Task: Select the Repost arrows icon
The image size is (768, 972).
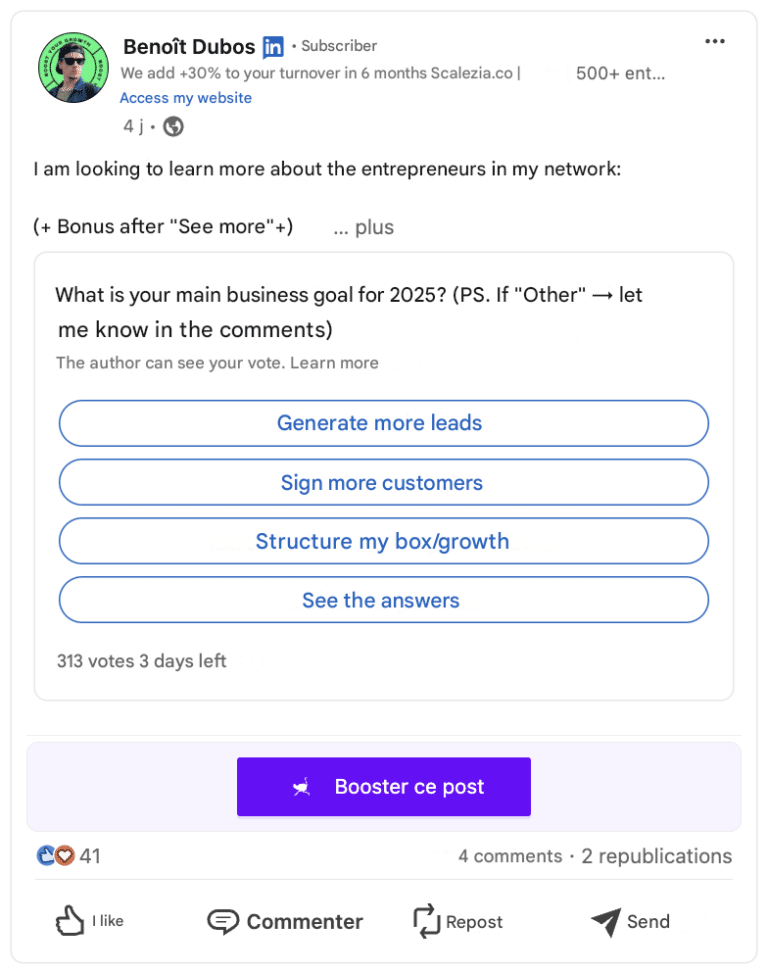Action: (x=427, y=920)
